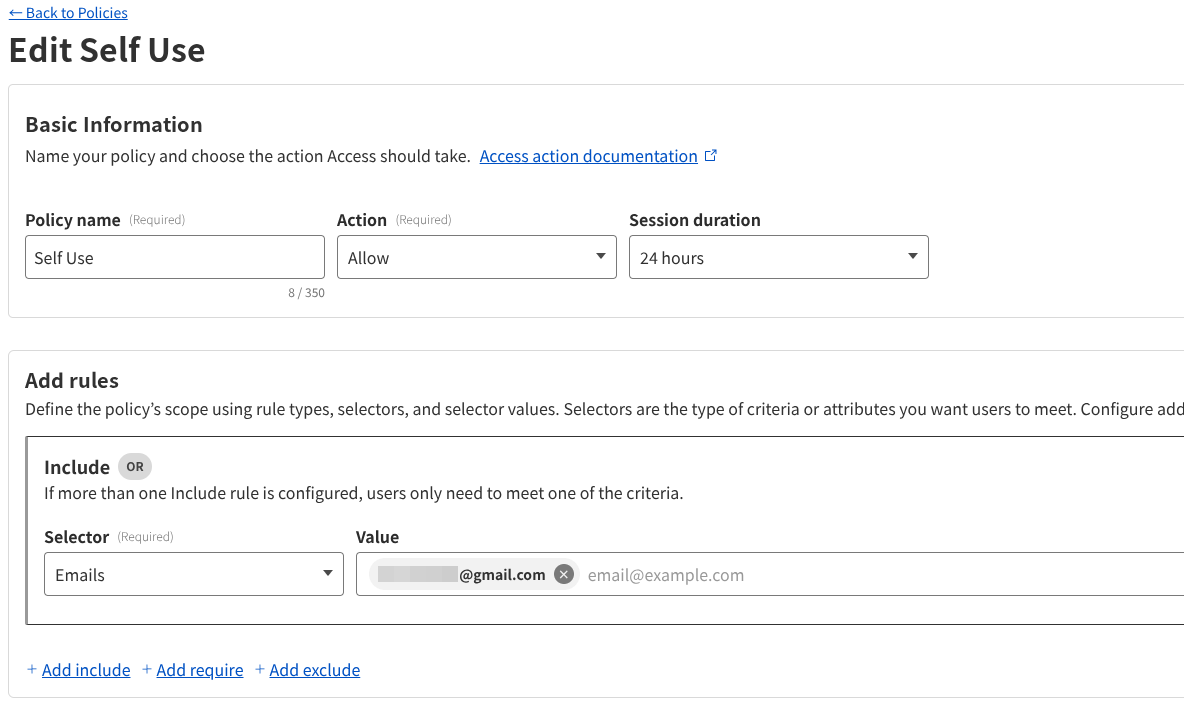The image size is (1184, 708).
Task: Click the Policy name field label
Action: [73, 220]
